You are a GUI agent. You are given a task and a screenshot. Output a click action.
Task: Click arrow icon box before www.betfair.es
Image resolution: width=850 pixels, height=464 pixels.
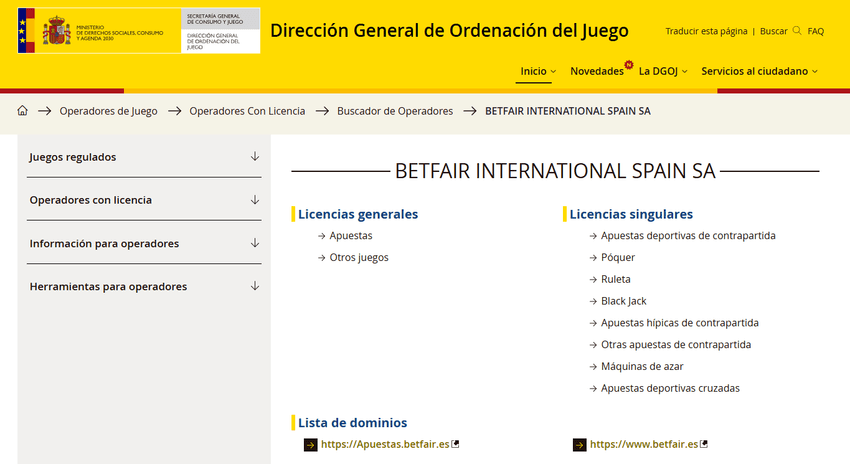point(579,445)
